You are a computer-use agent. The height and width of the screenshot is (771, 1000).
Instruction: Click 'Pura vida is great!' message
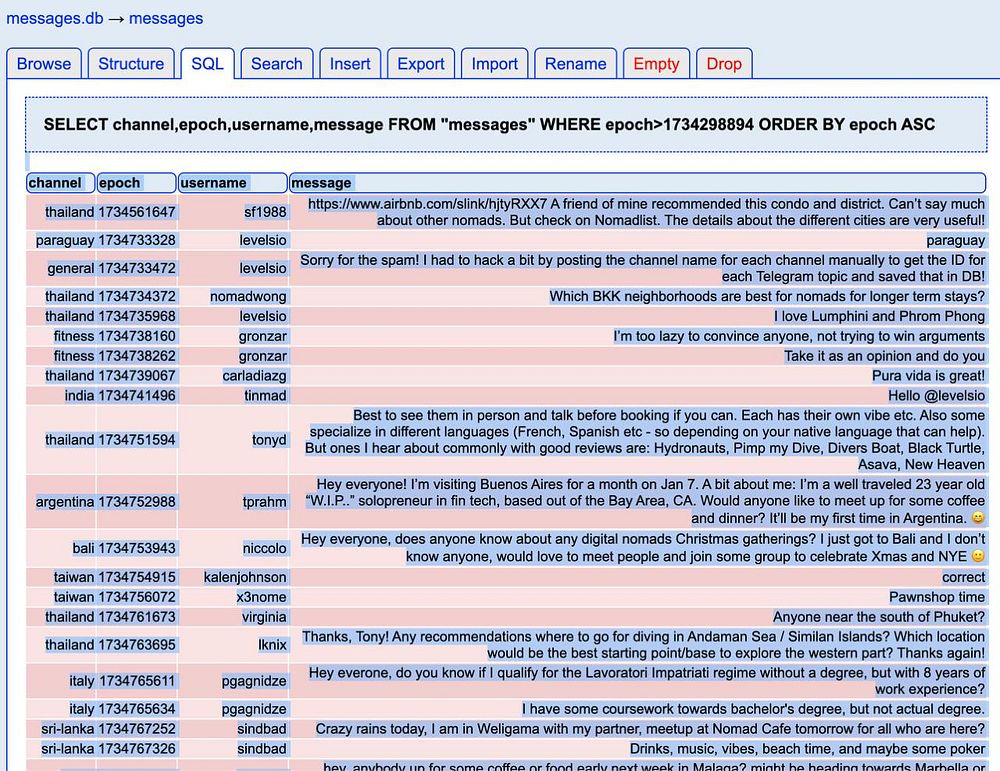click(929, 376)
